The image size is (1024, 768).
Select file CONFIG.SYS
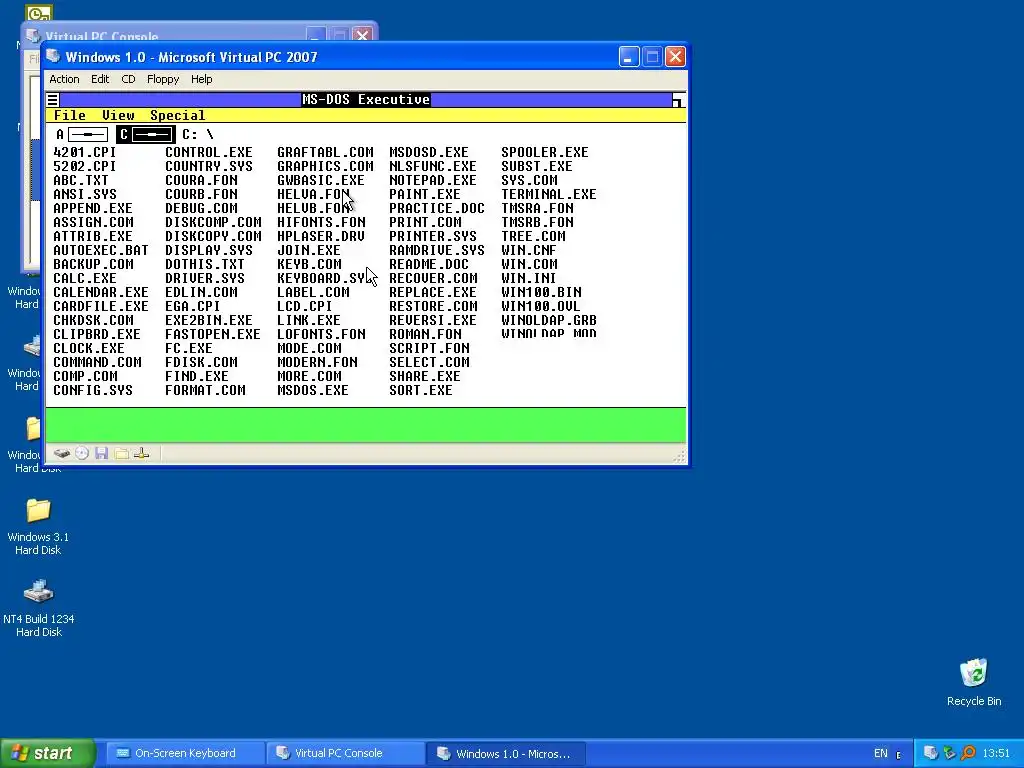pyautogui.click(x=93, y=391)
